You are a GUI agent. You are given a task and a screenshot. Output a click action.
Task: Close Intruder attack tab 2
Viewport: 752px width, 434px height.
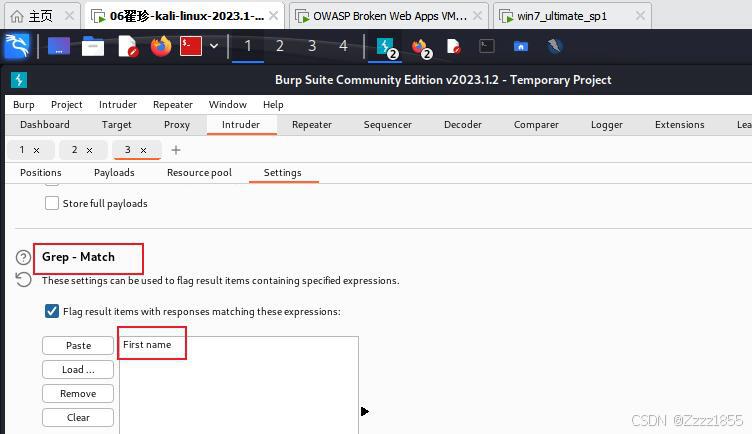pyautogui.click(x=89, y=151)
